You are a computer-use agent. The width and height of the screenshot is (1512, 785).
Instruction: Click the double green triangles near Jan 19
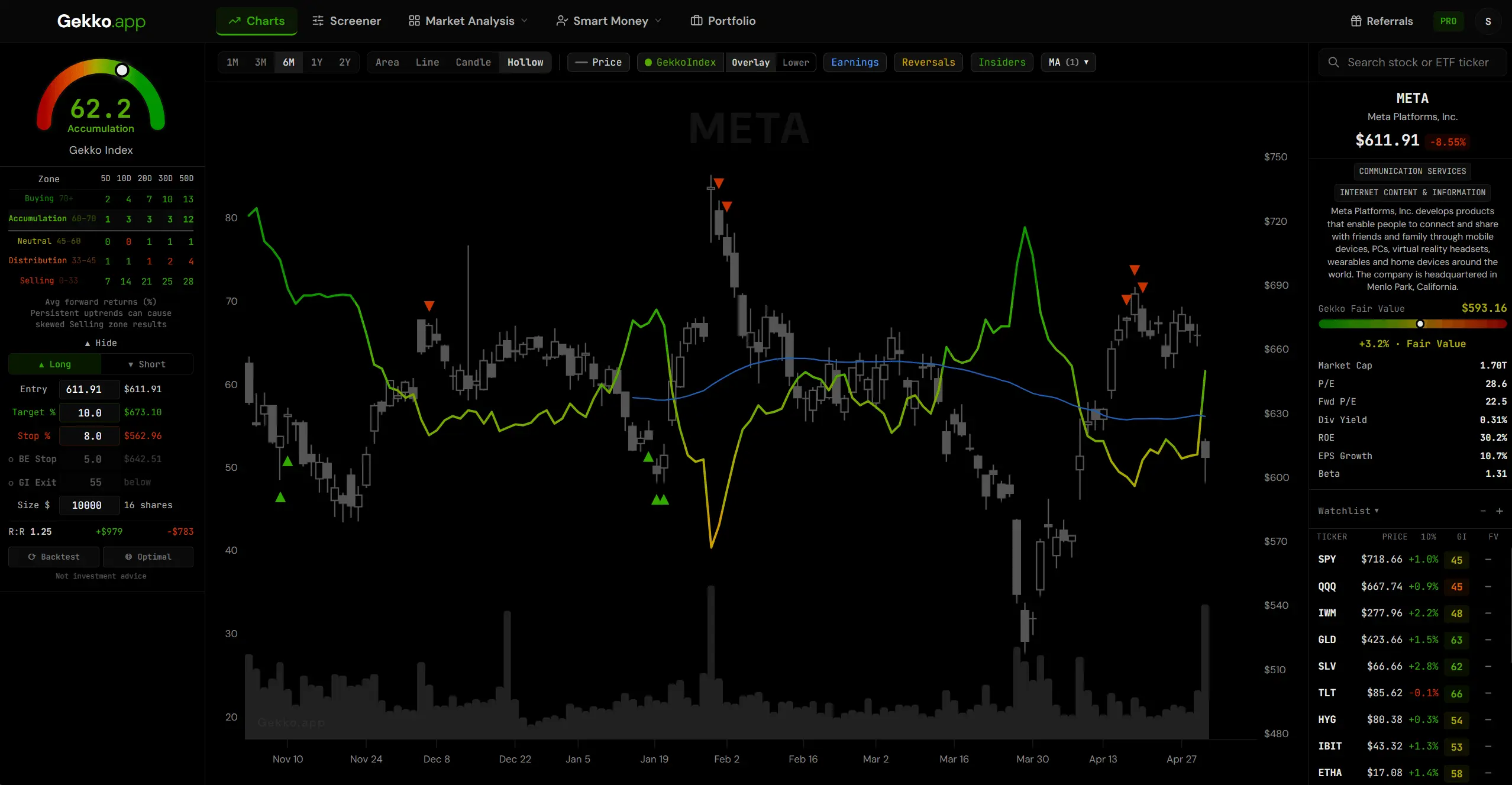[x=660, y=499]
